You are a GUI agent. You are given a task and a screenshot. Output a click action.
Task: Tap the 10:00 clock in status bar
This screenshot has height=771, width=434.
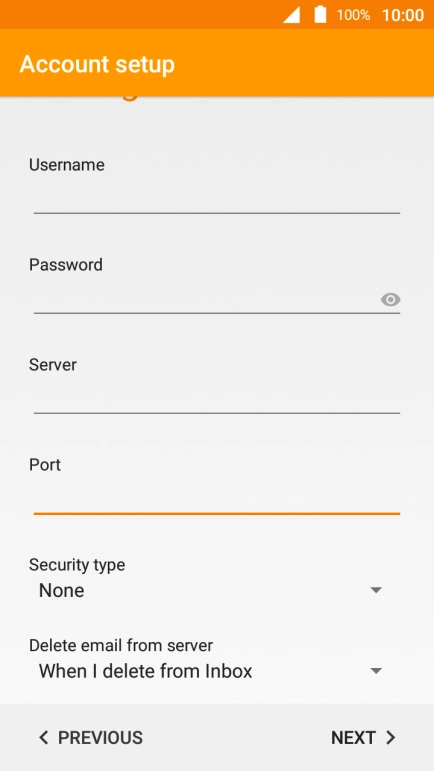coord(403,15)
